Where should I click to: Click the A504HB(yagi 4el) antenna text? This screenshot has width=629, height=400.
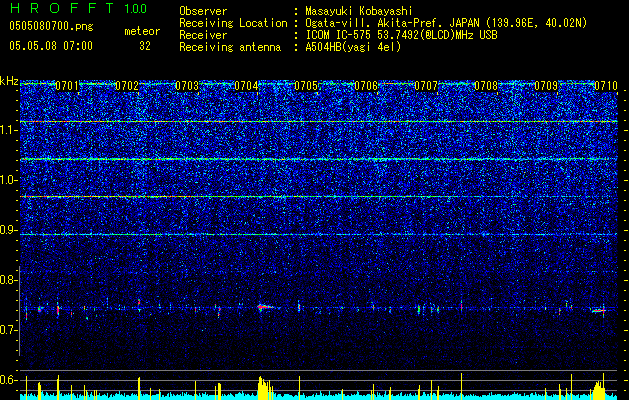click(x=353, y=47)
